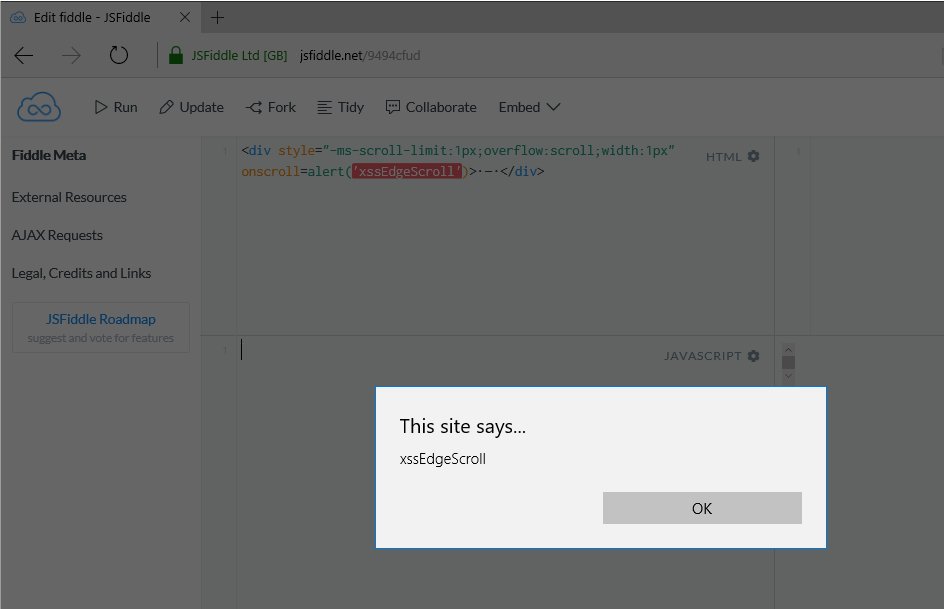Click the green padlock security icon
Image resolution: width=944 pixels, height=609 pixels.
(x=176, y=56)
